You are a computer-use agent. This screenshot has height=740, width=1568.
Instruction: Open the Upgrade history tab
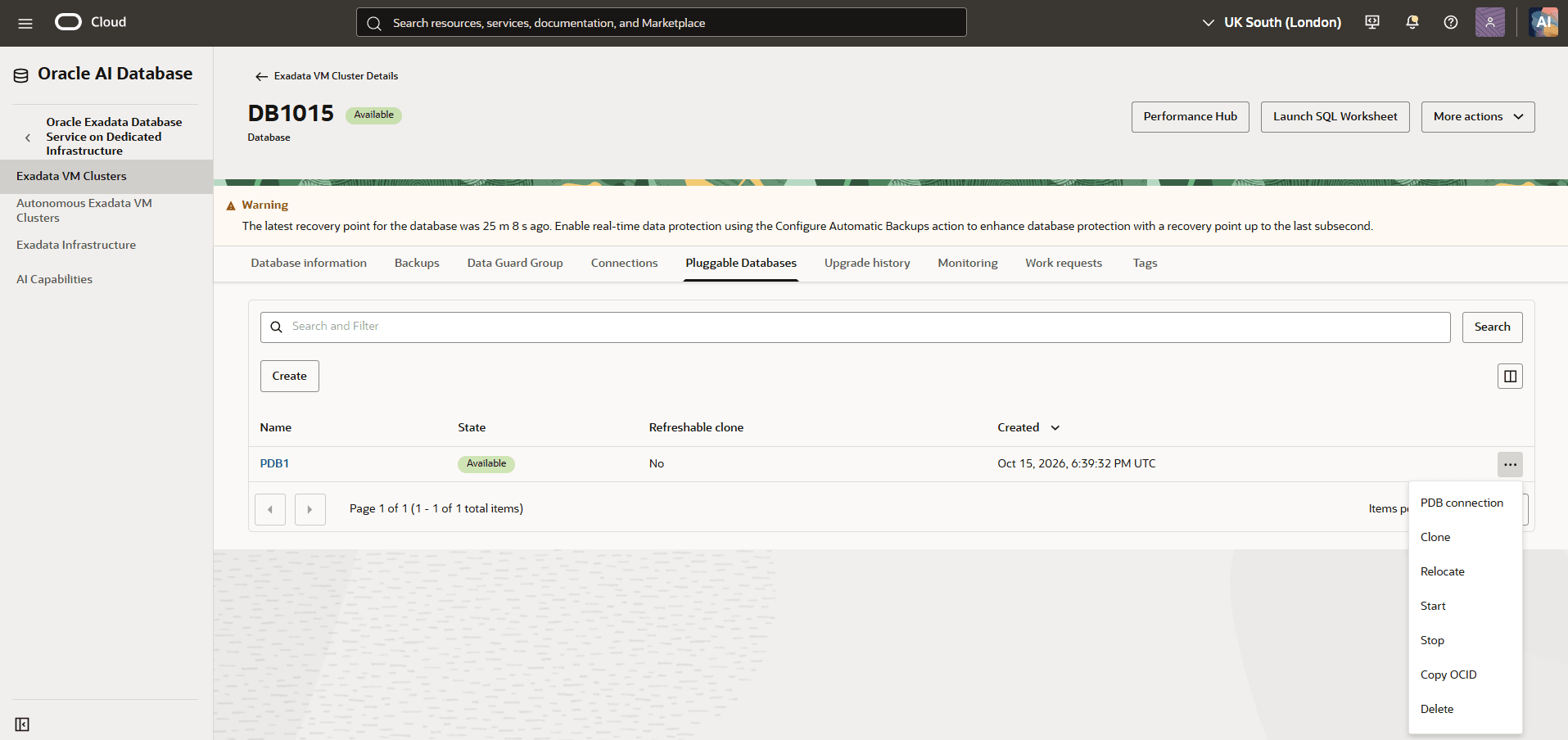point(867,264)
